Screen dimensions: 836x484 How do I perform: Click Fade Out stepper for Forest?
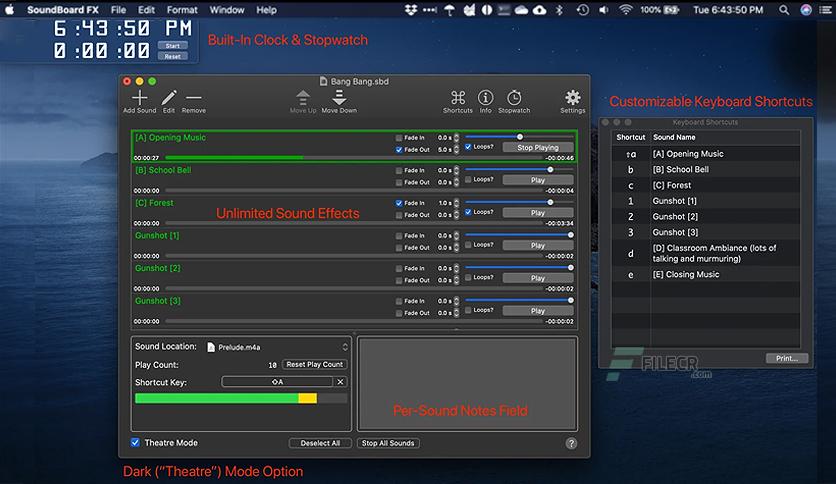(456, 215)
